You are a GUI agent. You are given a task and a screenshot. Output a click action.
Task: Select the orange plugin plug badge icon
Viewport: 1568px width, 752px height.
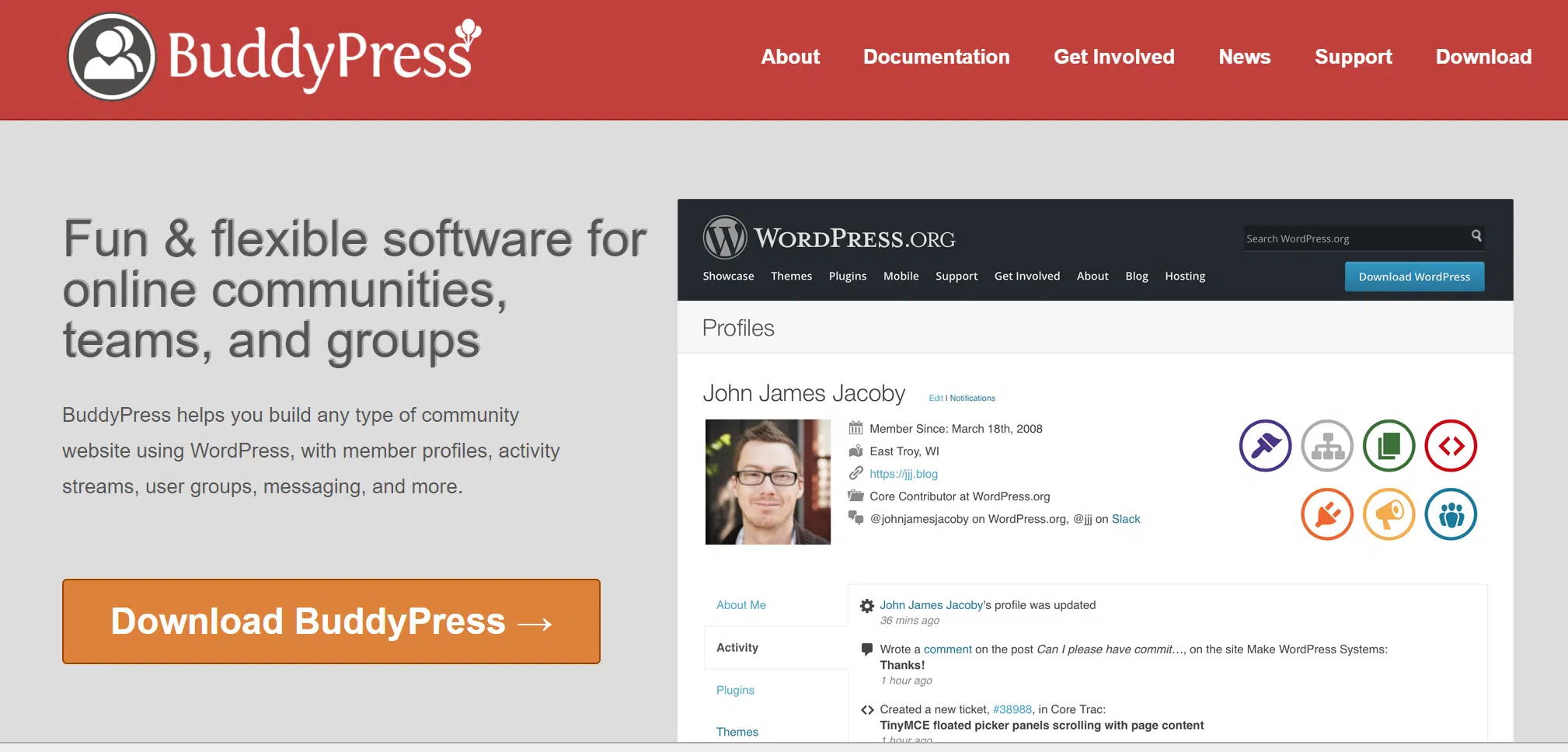click(x=1327, y=514)
